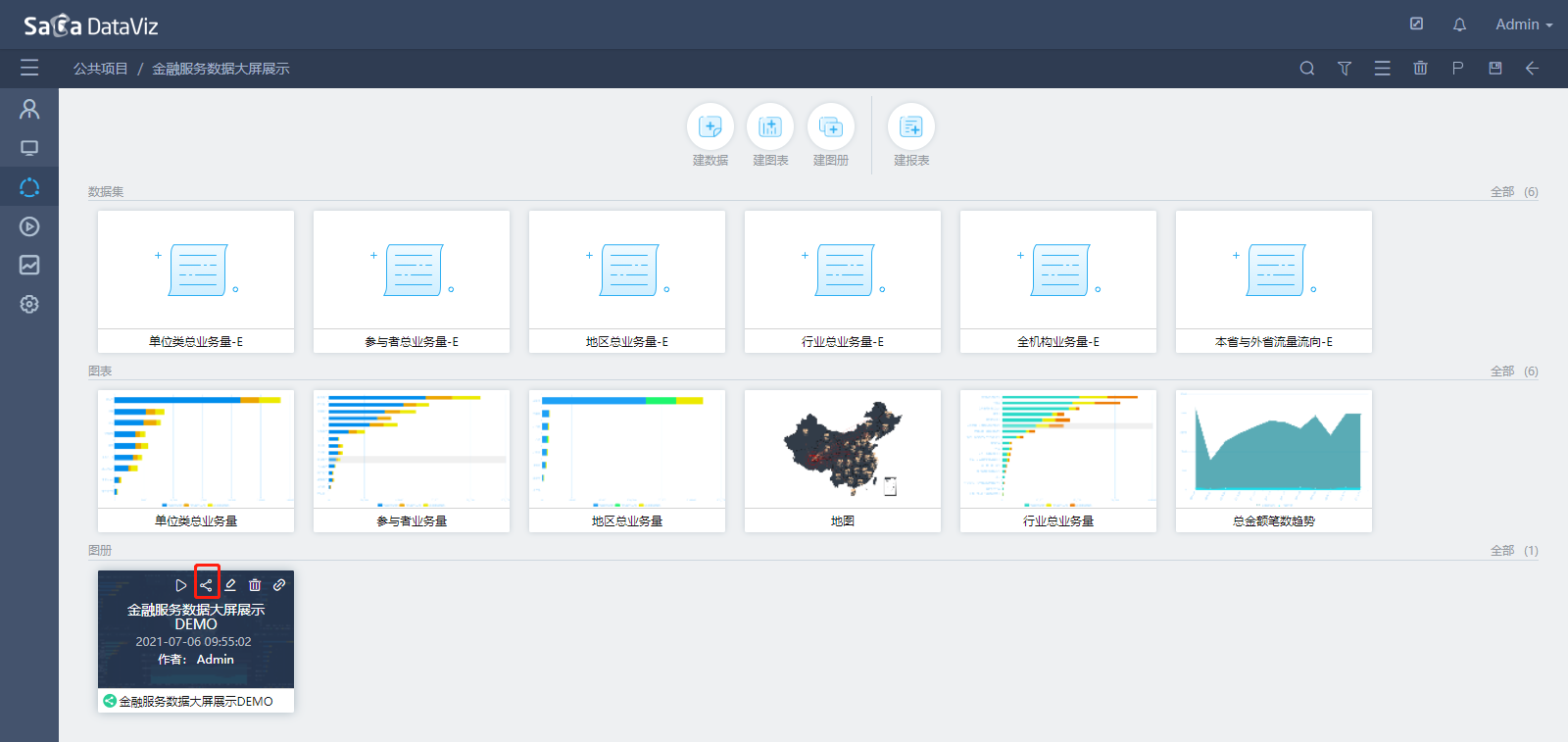Copy link of album with chain icon
The image size is (1568, 742).
pyautogui.click(x=279, y=585)
